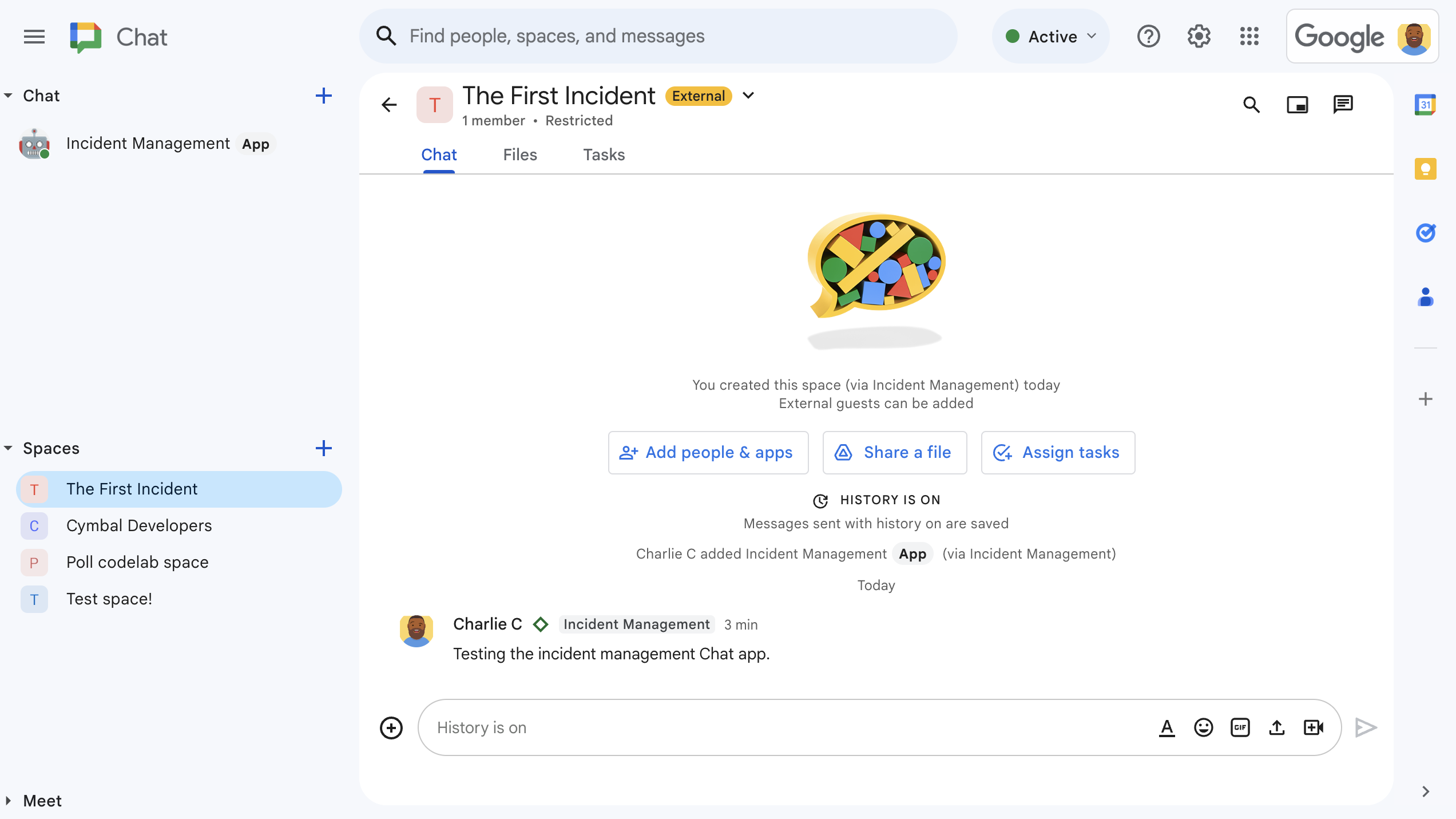
Task: Click the add video call icon in message bar
Action: (x=1315, y=727)
